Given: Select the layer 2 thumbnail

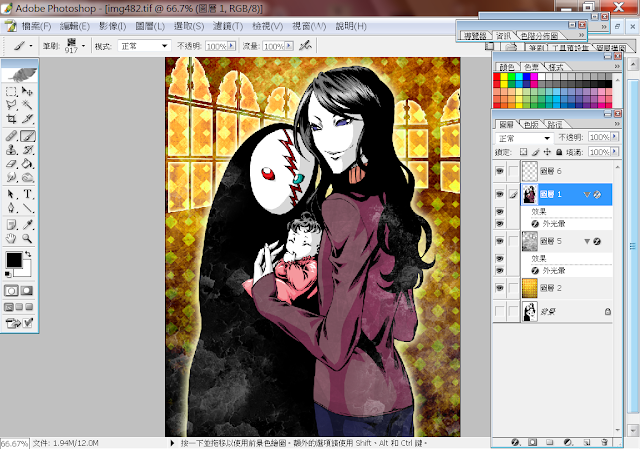Looking at the screenshot, I should click(530, 288).
